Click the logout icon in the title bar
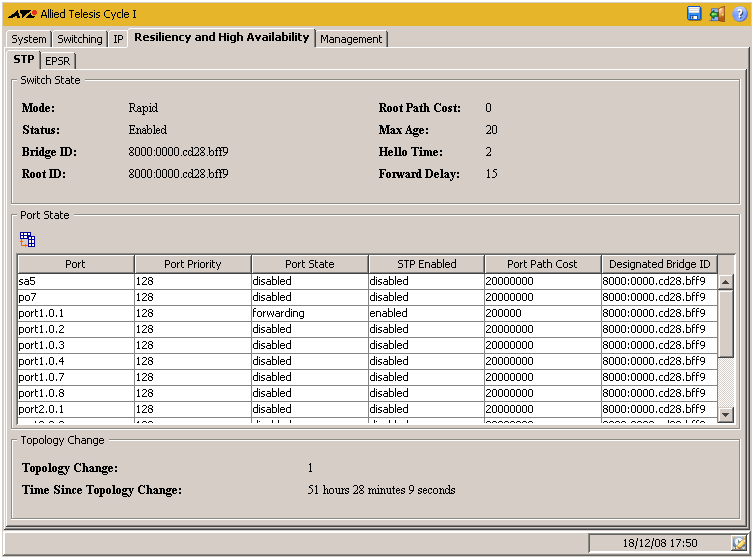 [x=717, y=14]
